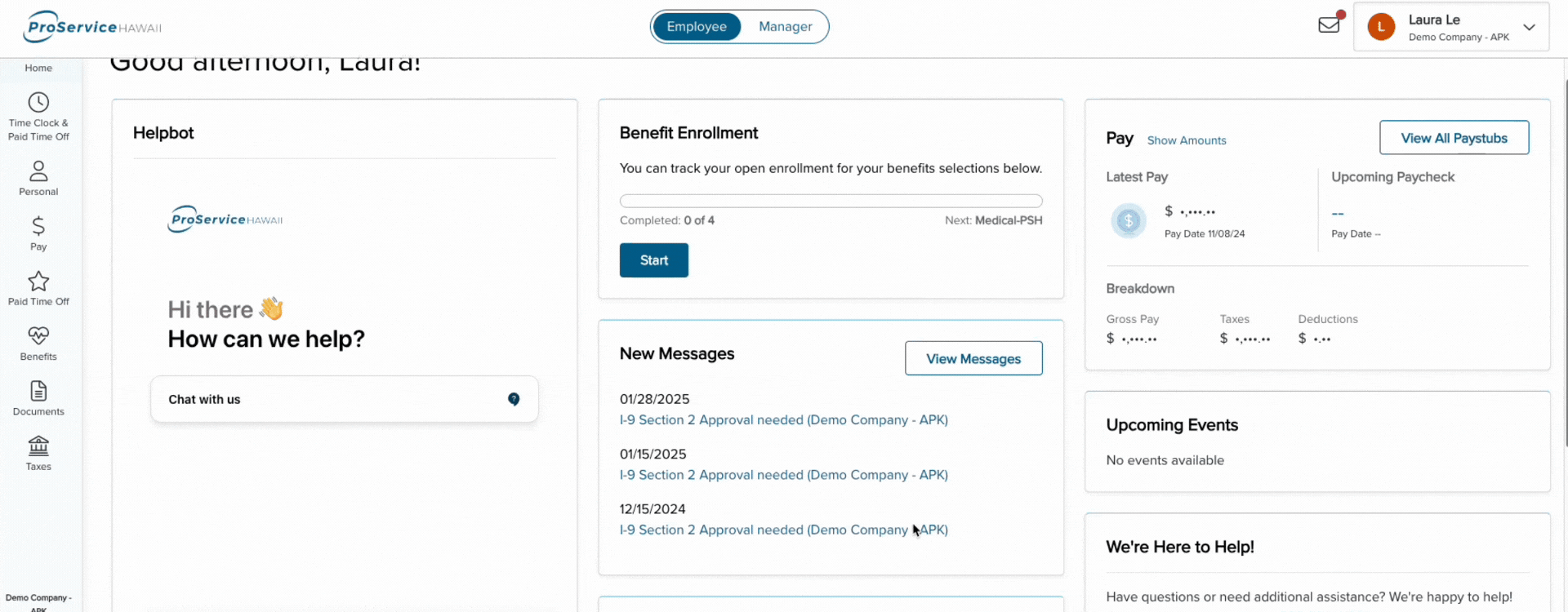Start the benefit enrollment

(654, 260)
